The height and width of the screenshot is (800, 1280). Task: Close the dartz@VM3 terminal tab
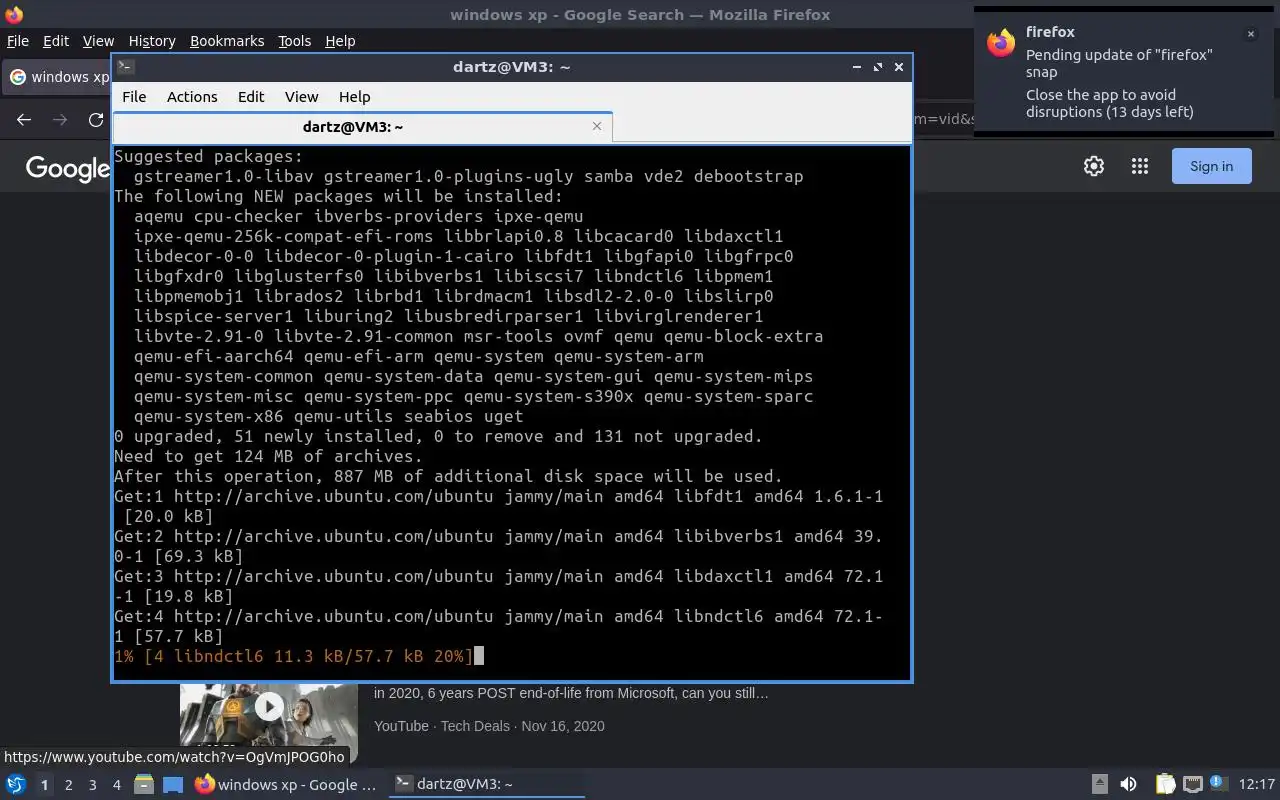[x=597, y=126]
